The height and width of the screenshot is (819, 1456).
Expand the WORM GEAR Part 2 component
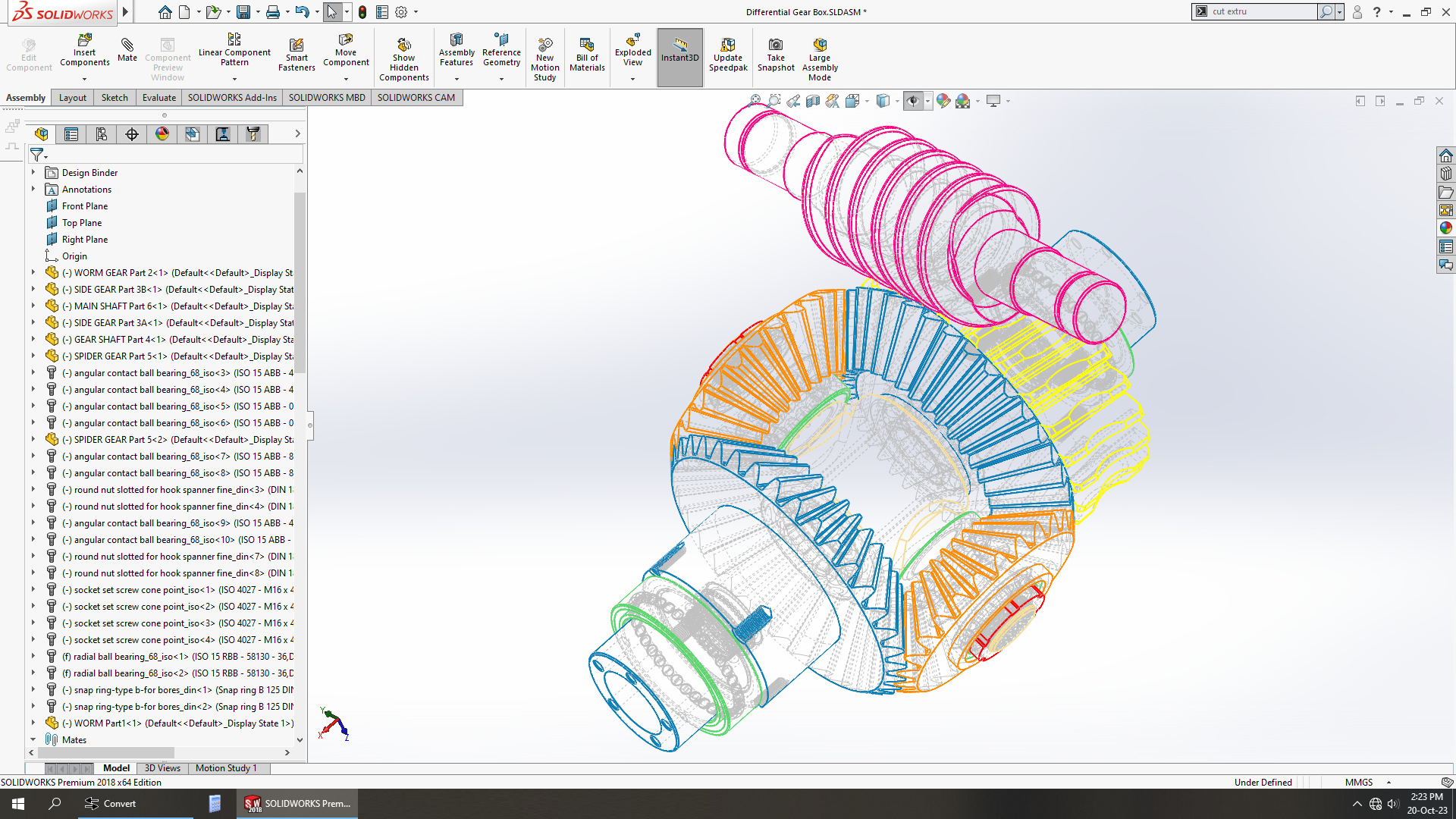point(33,272)
